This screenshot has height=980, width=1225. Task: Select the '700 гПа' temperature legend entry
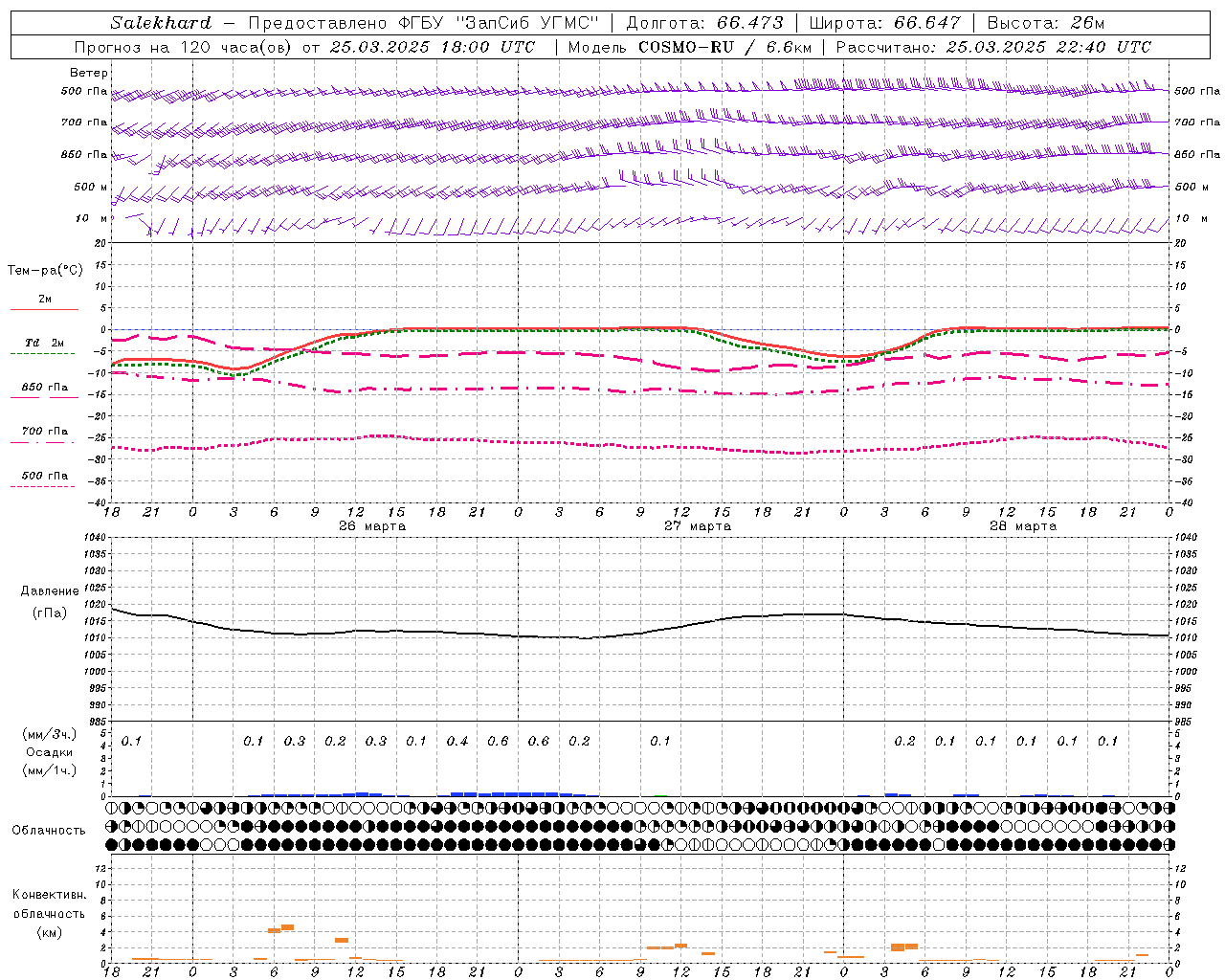point(45,431)
